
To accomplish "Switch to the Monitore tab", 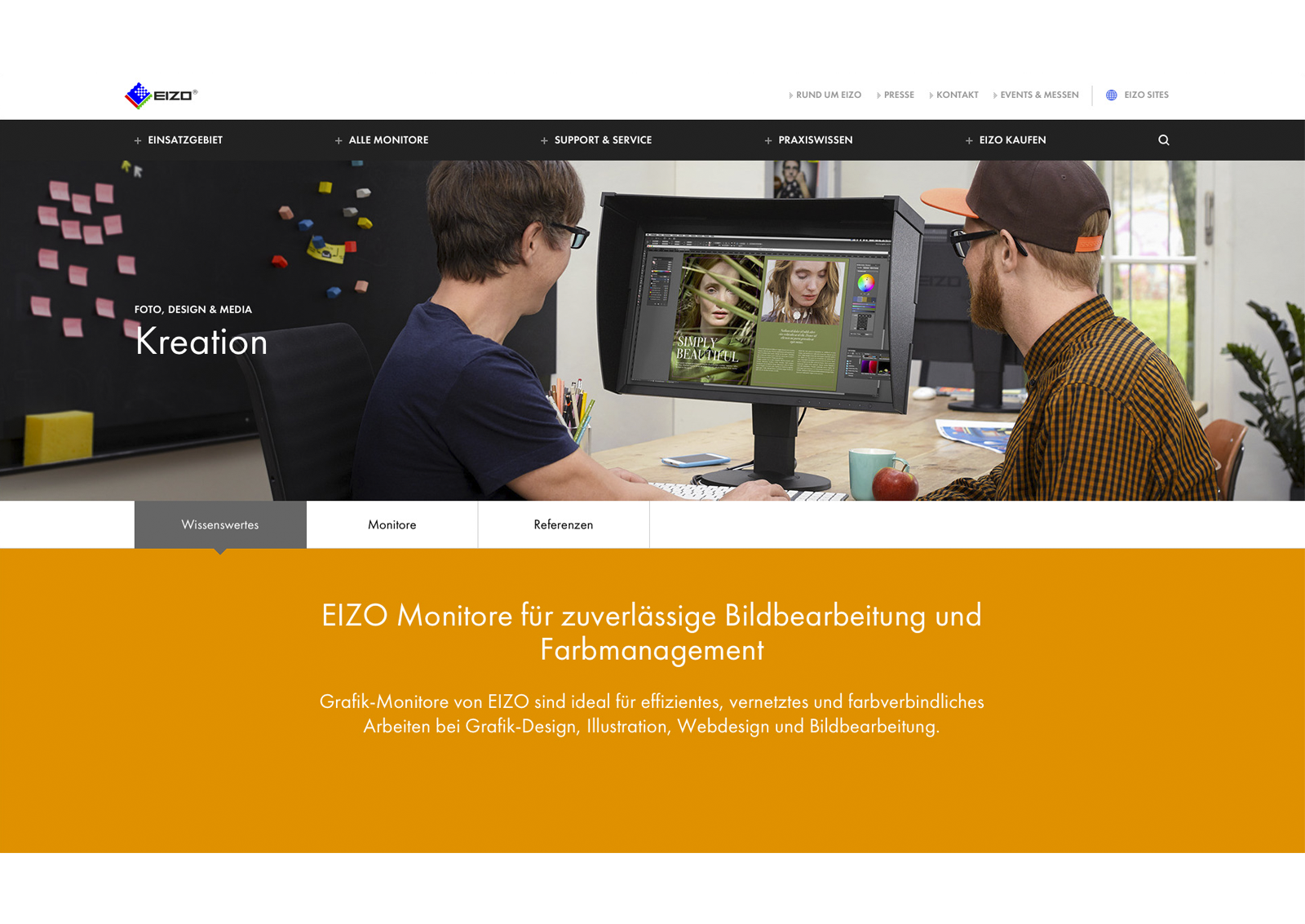I will tap(392, 524).
